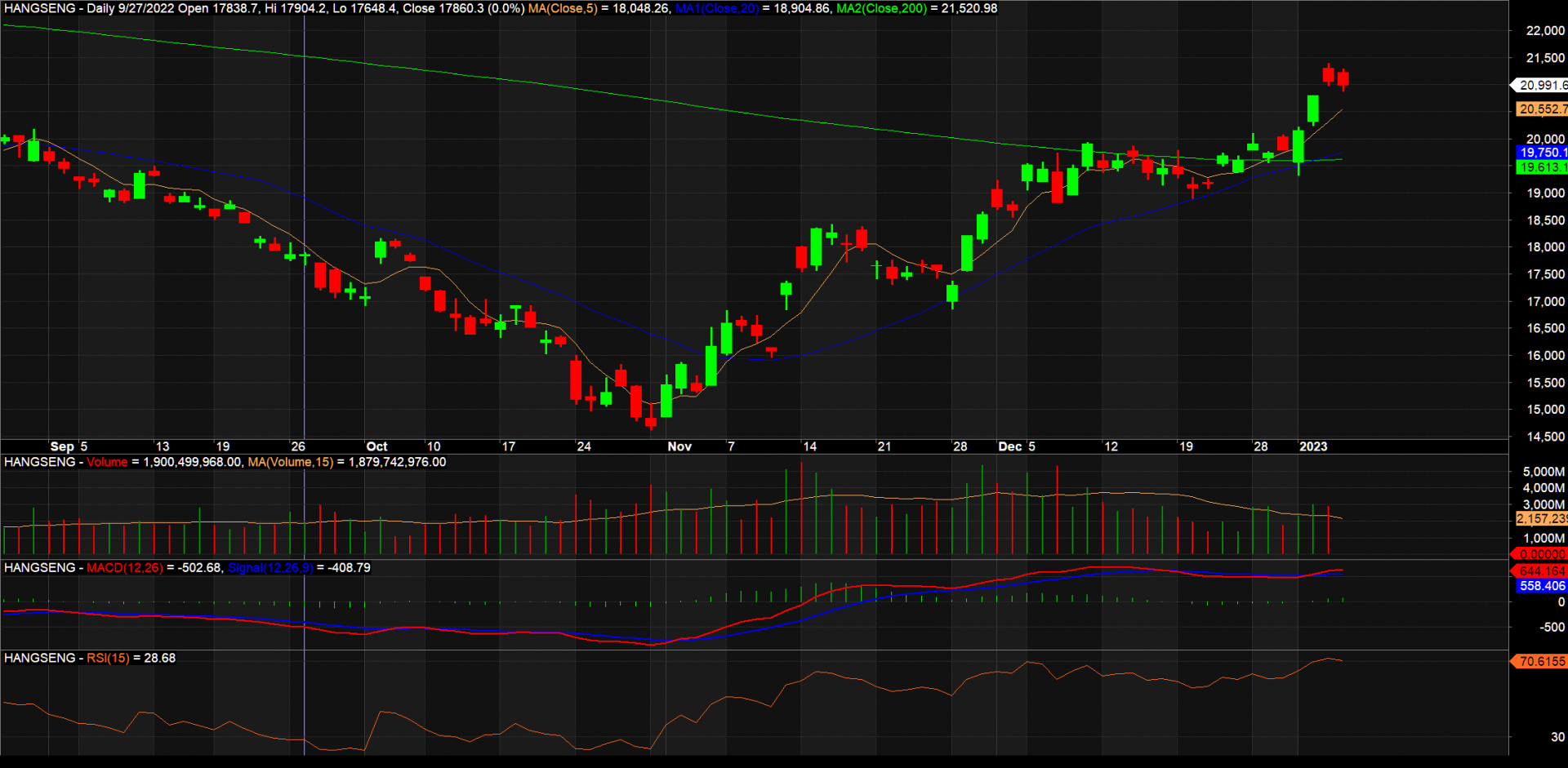1568x768 pixels.
Task: Click the green MA2(Close,200) legend label
Action: [881, 9]
